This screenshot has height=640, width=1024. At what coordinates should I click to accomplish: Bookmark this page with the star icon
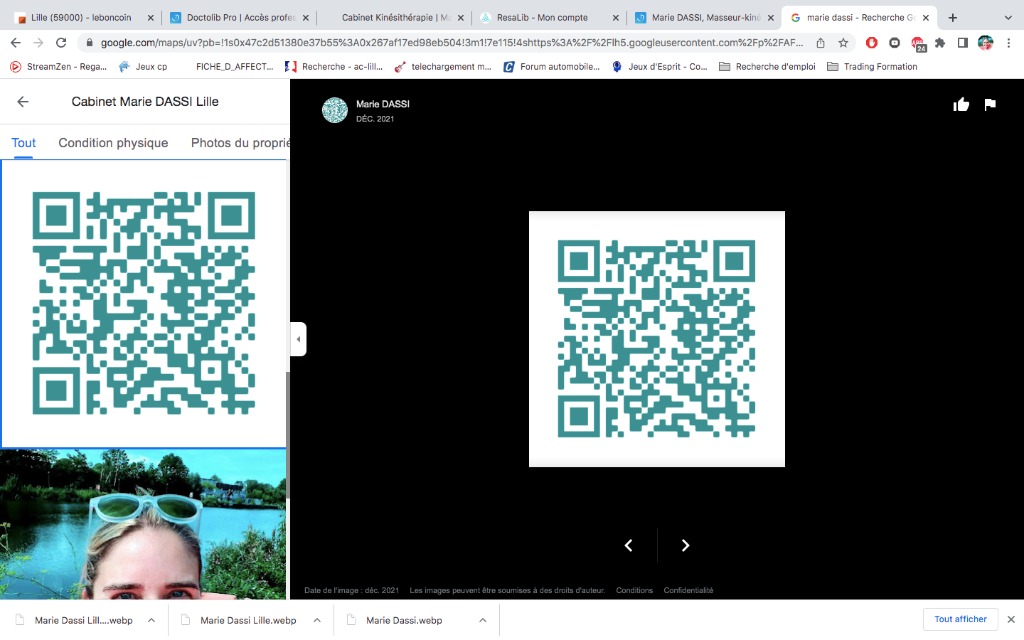click(843, 43)
